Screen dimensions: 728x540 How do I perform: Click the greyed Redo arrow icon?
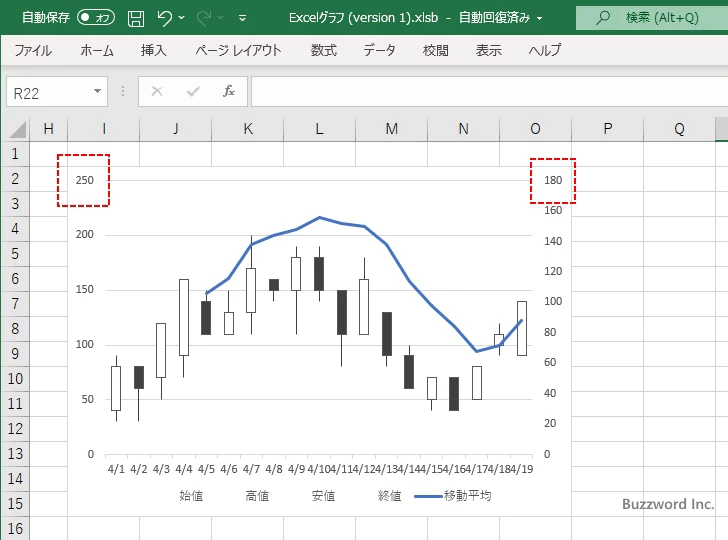pos(204,18)
